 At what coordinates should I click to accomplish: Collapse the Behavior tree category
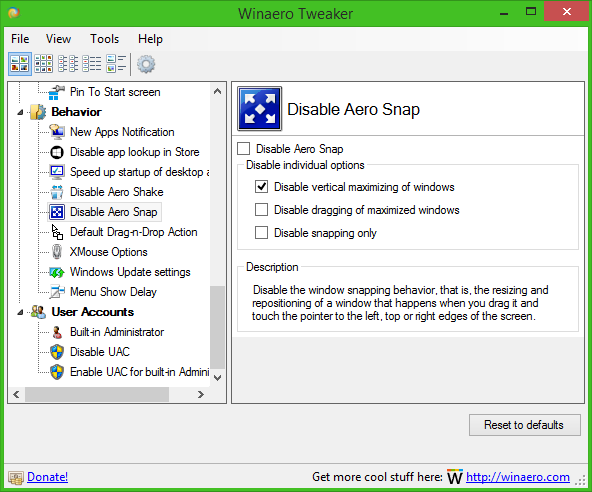click(x=20, y=112)
